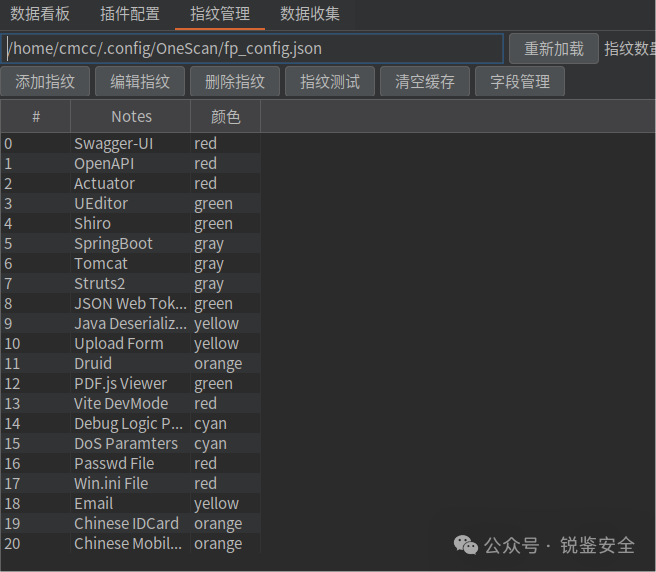This screenshot has height=572, width=656.
Task: Select the SpringBoot row
Action: [131, 244]
